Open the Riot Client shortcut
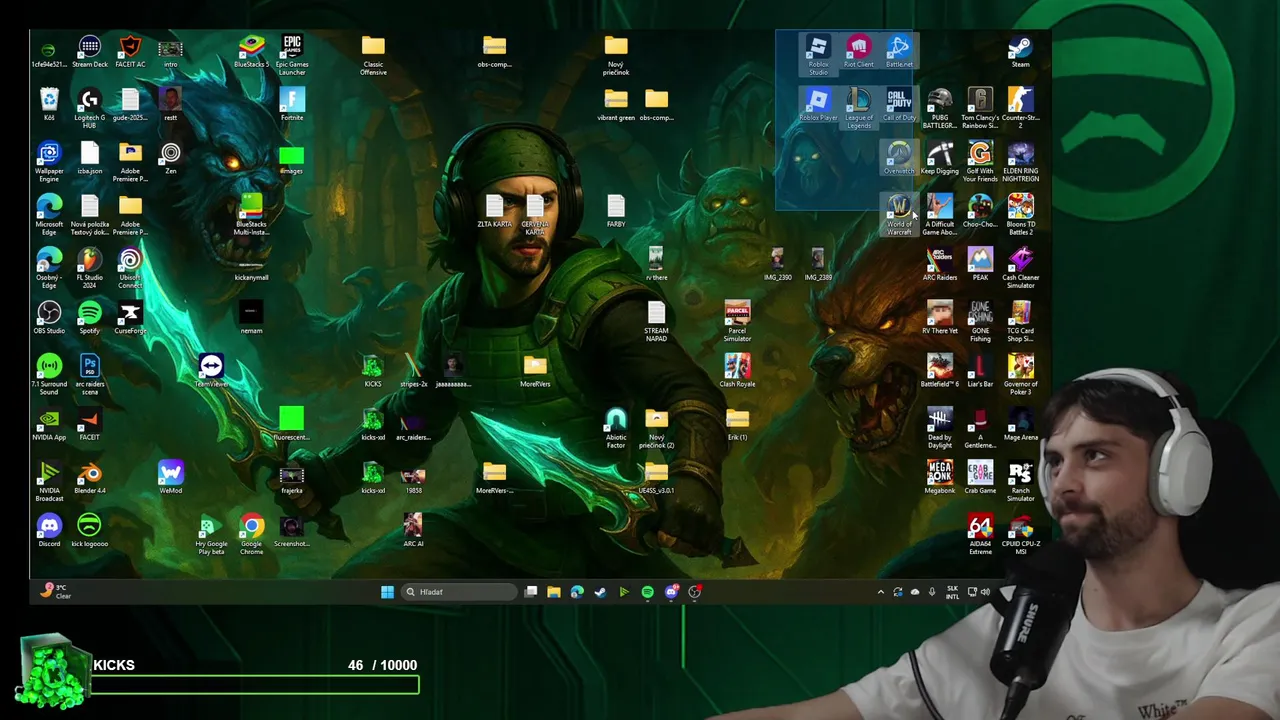The height and width of the screenshot is (720, 1280). click(858, 52)
